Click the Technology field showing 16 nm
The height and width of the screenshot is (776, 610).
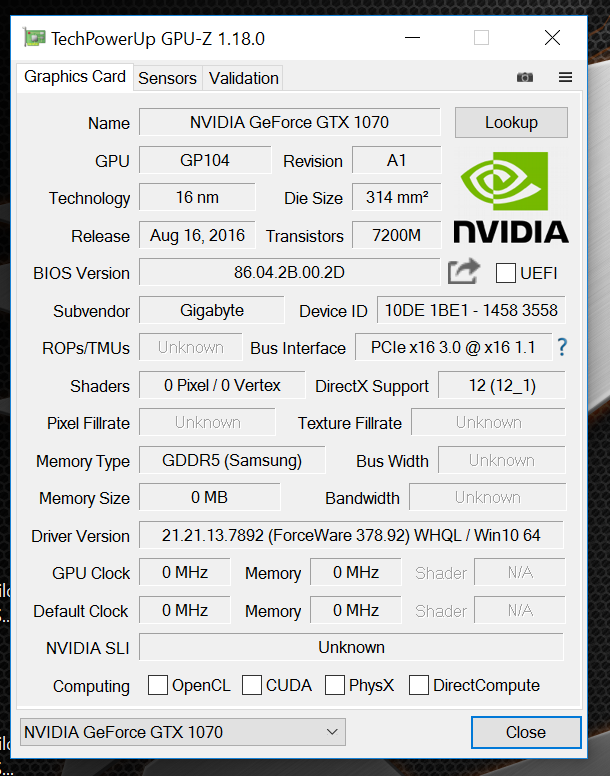point(197,197)
